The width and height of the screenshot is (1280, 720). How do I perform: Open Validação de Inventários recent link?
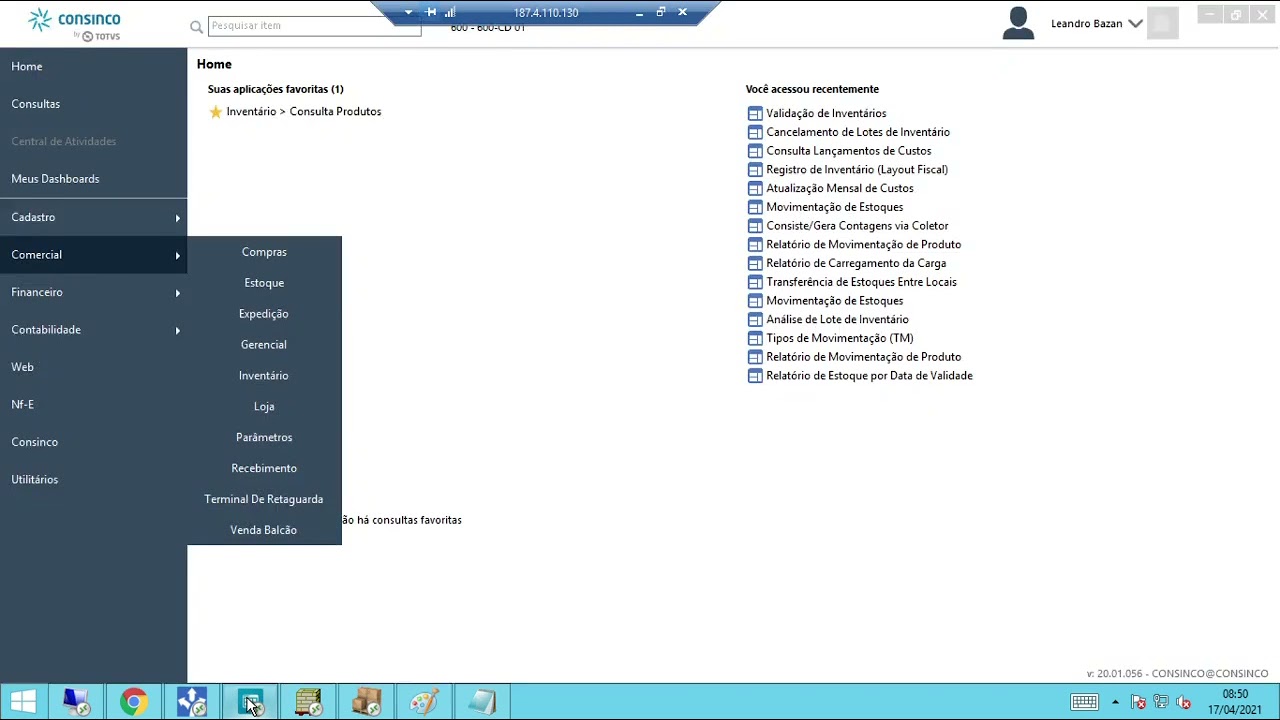coord(826,114)
